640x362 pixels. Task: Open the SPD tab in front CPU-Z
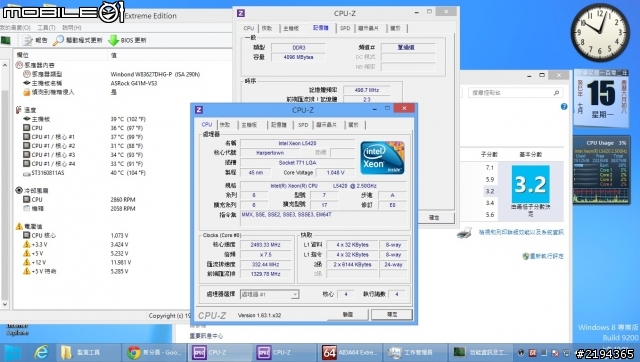pos(303,124)
